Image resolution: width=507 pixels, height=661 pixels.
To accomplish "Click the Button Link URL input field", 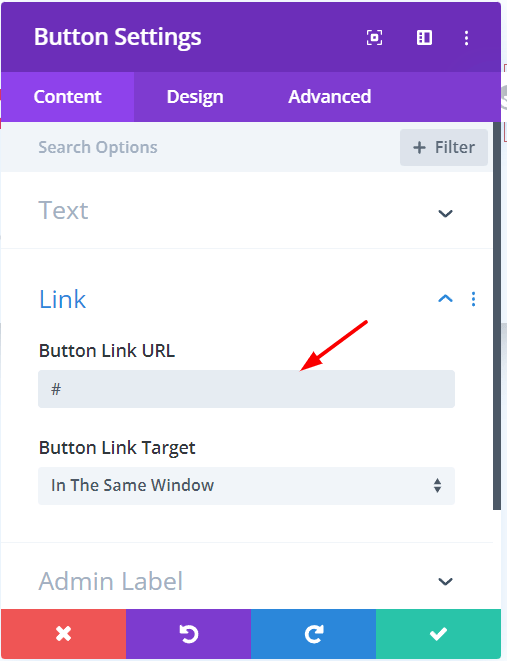I will coord(247,389).
